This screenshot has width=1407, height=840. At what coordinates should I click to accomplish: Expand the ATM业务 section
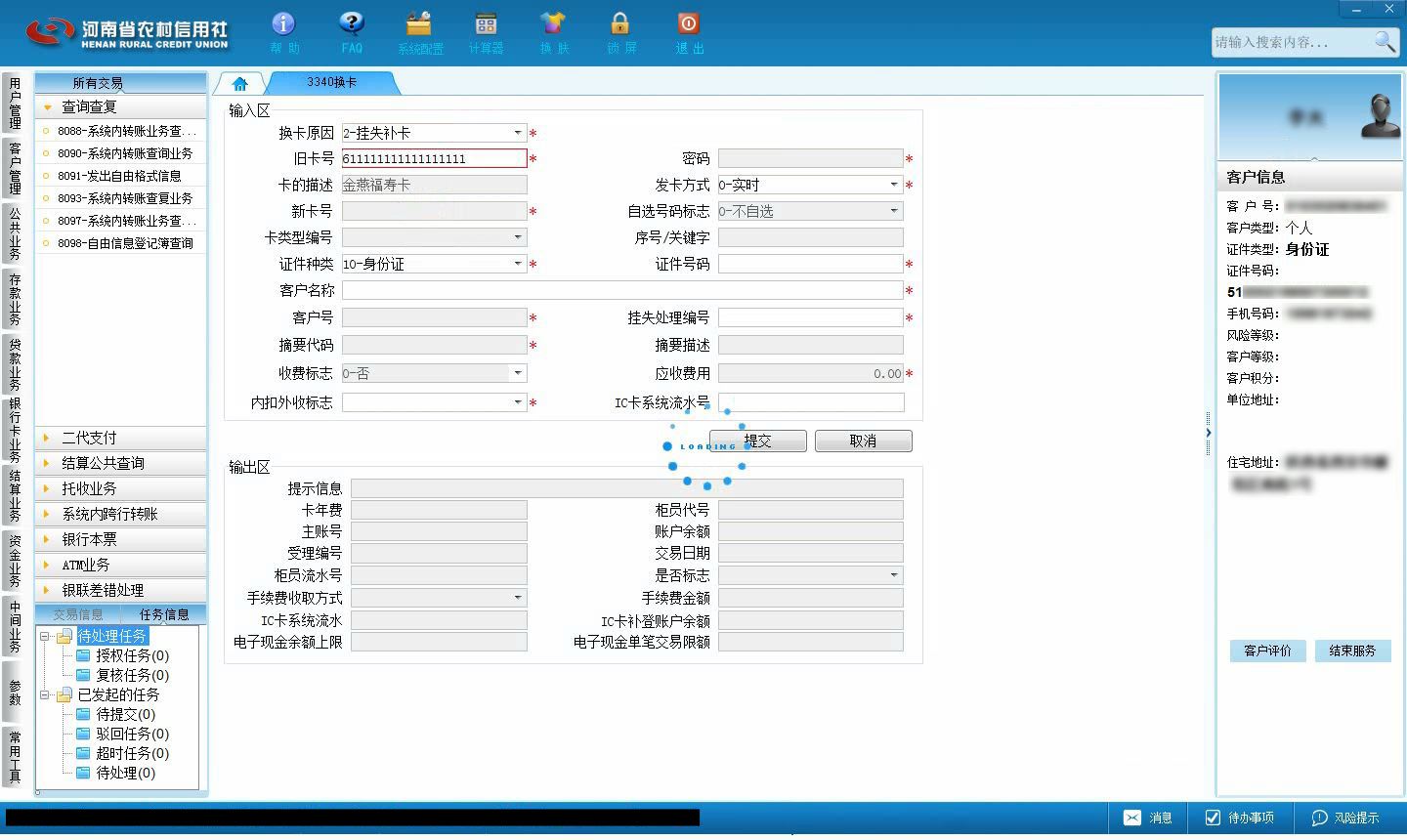point(121,565)
